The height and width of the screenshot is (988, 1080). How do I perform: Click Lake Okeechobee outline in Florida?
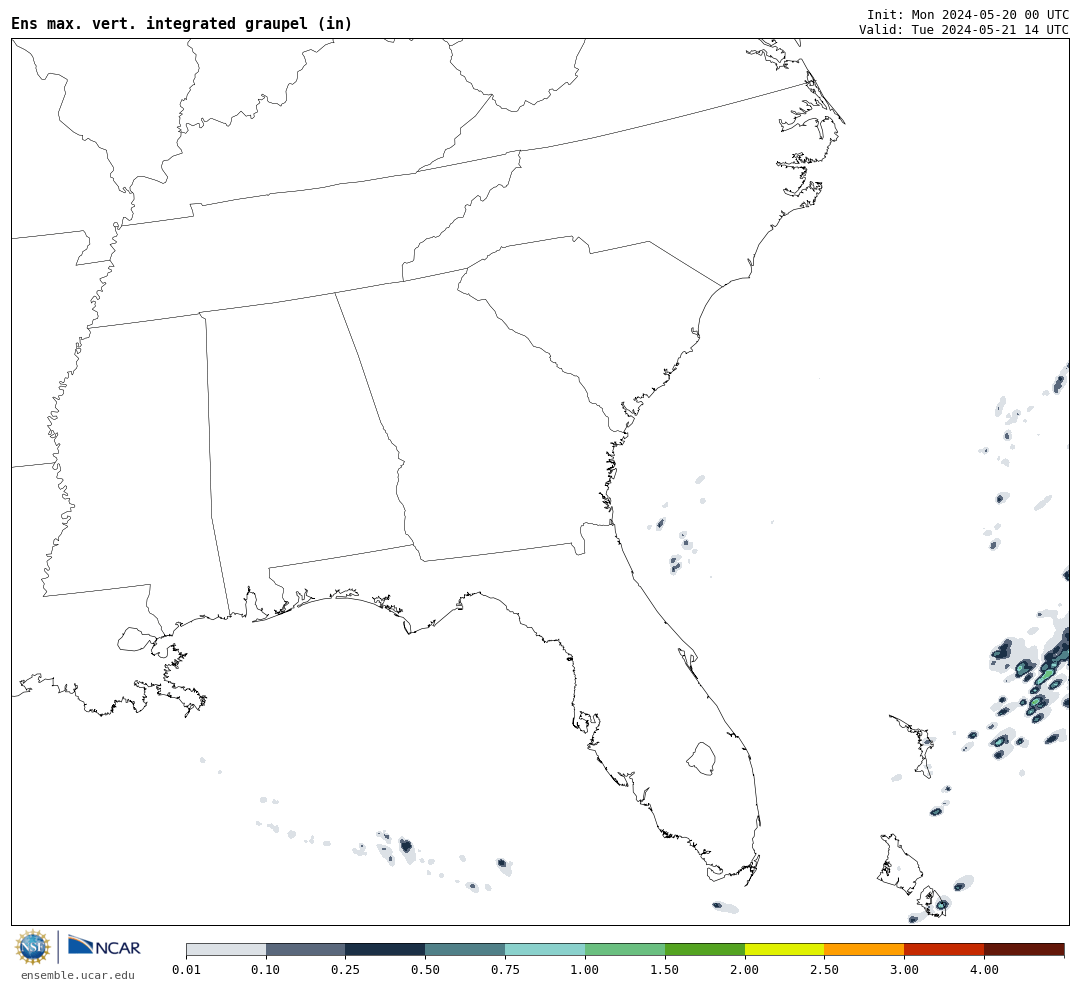click(701, 759)
